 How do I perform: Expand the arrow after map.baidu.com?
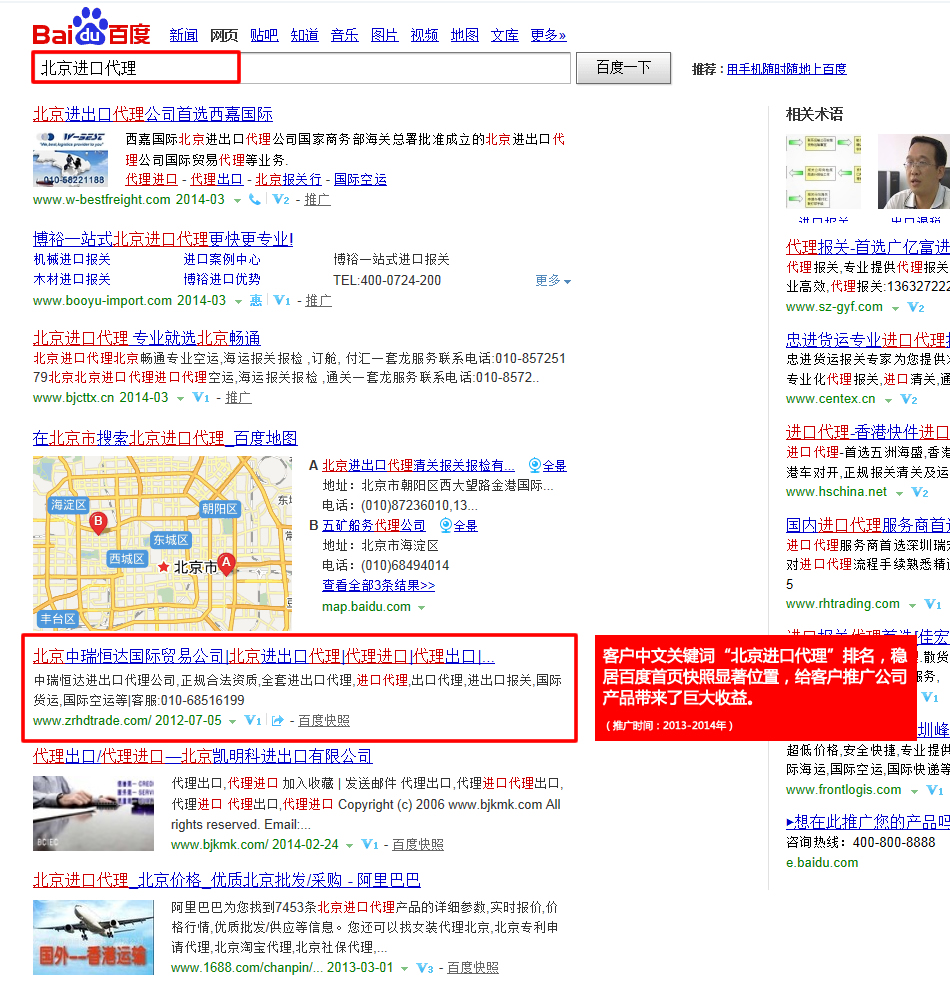pyautogui.click(x=421, y=608)
